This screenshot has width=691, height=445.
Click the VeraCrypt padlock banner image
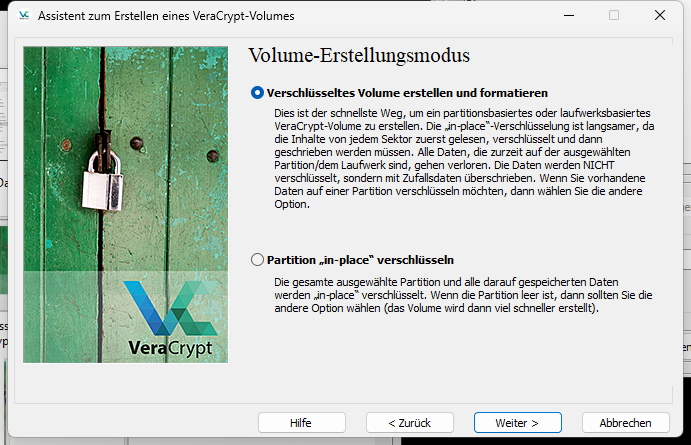tap(126, 204)
